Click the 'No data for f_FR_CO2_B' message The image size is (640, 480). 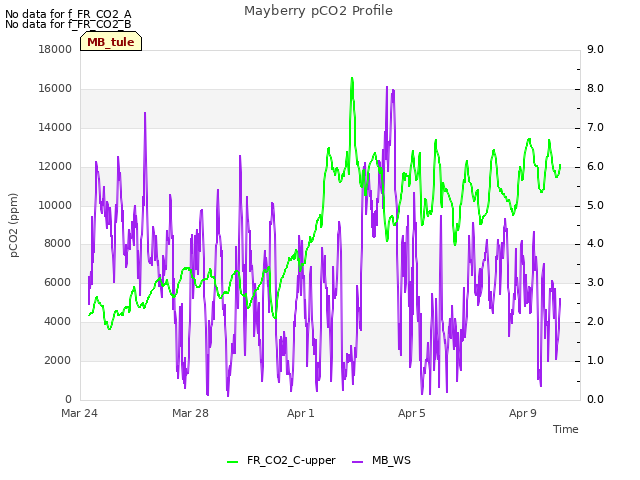(68, 24)
